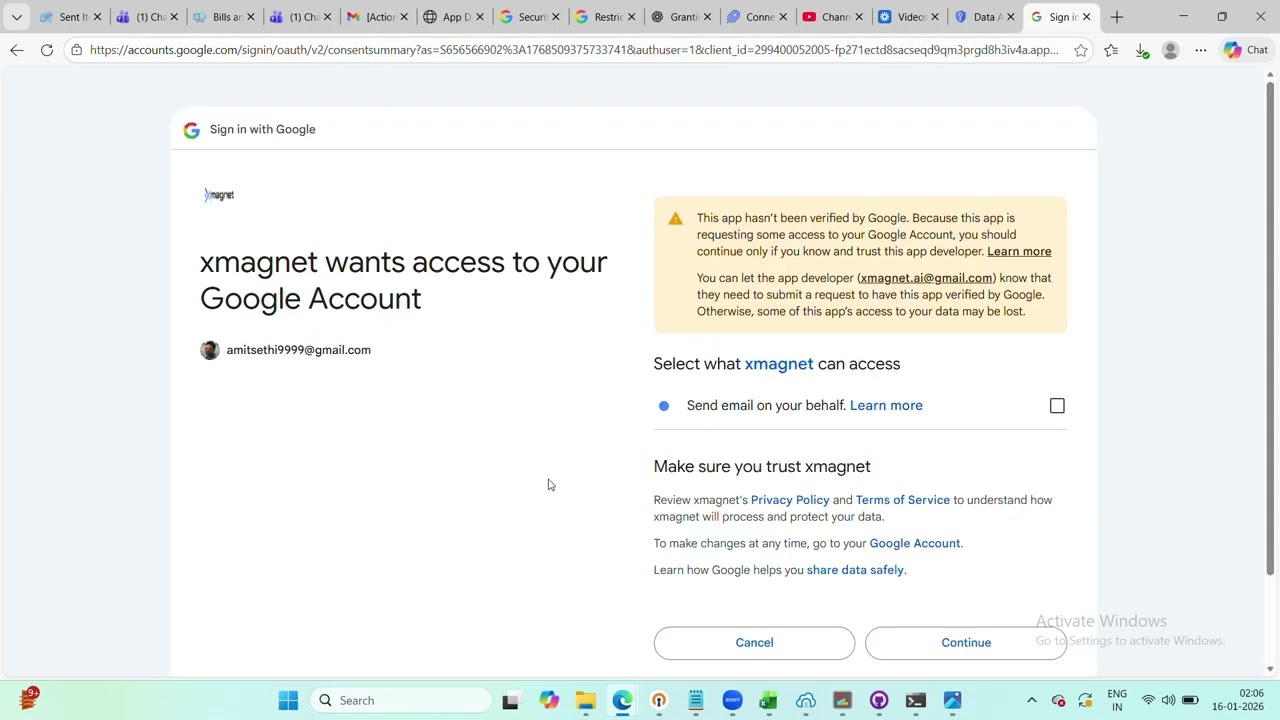The width and height of the screenshot is (1280, 720).
Task: Switch to the Video tab
Action: [908, 17]
